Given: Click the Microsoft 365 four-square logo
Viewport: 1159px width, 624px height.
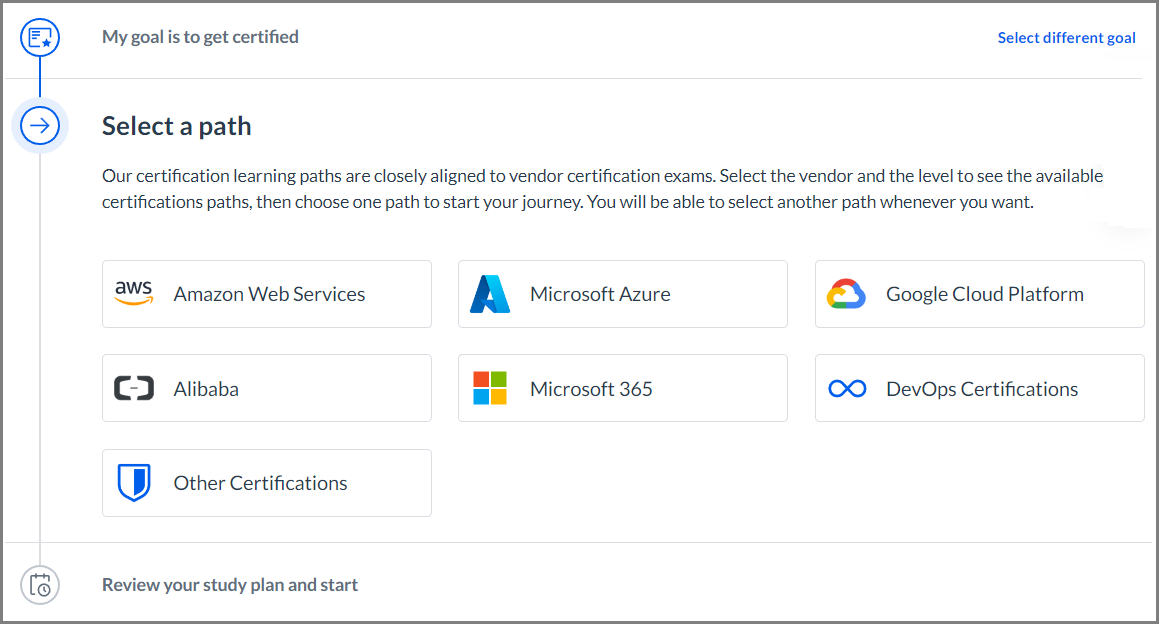Looking at the screenshot, I should coord(490,388).
